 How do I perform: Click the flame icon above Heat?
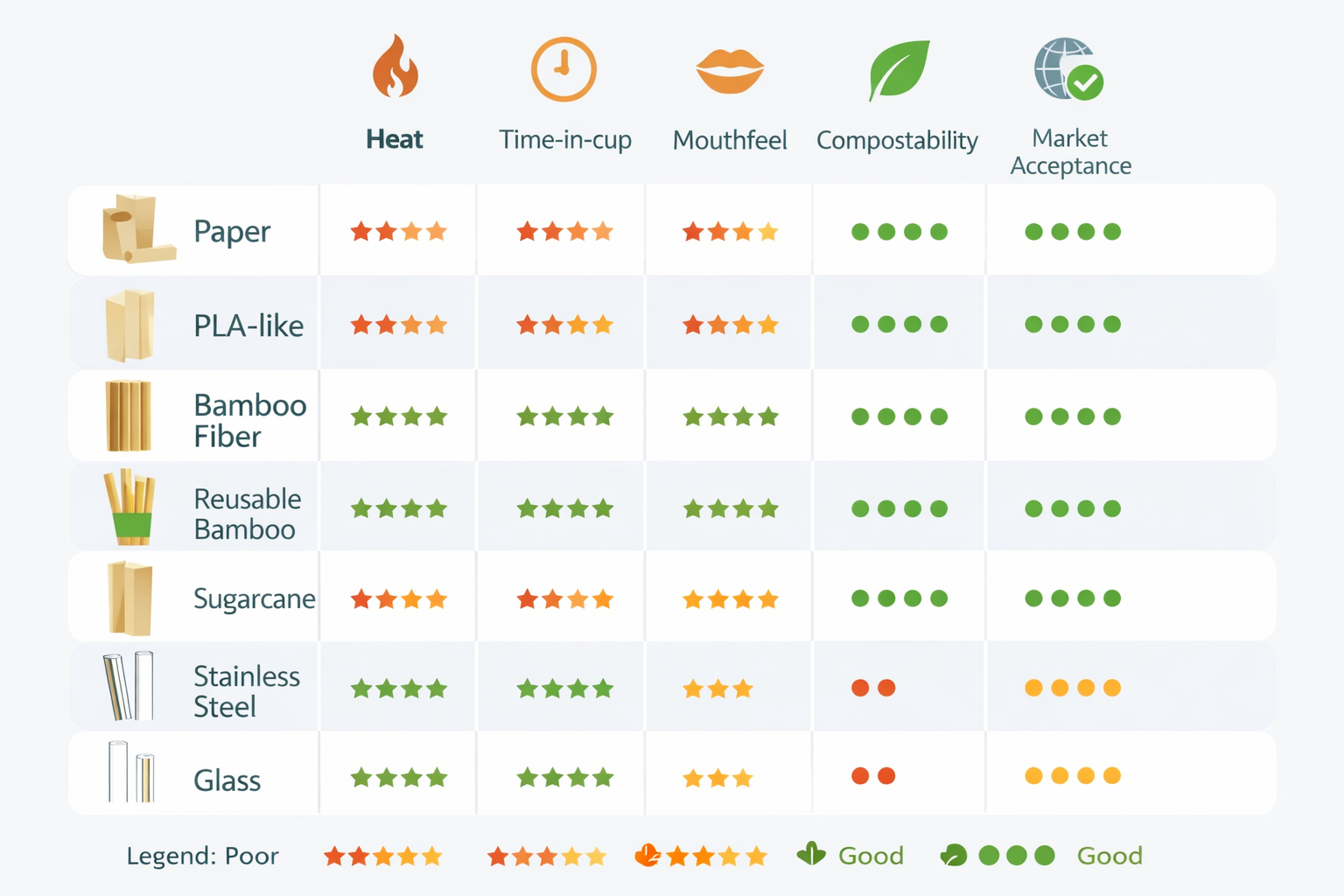[395, 67]
